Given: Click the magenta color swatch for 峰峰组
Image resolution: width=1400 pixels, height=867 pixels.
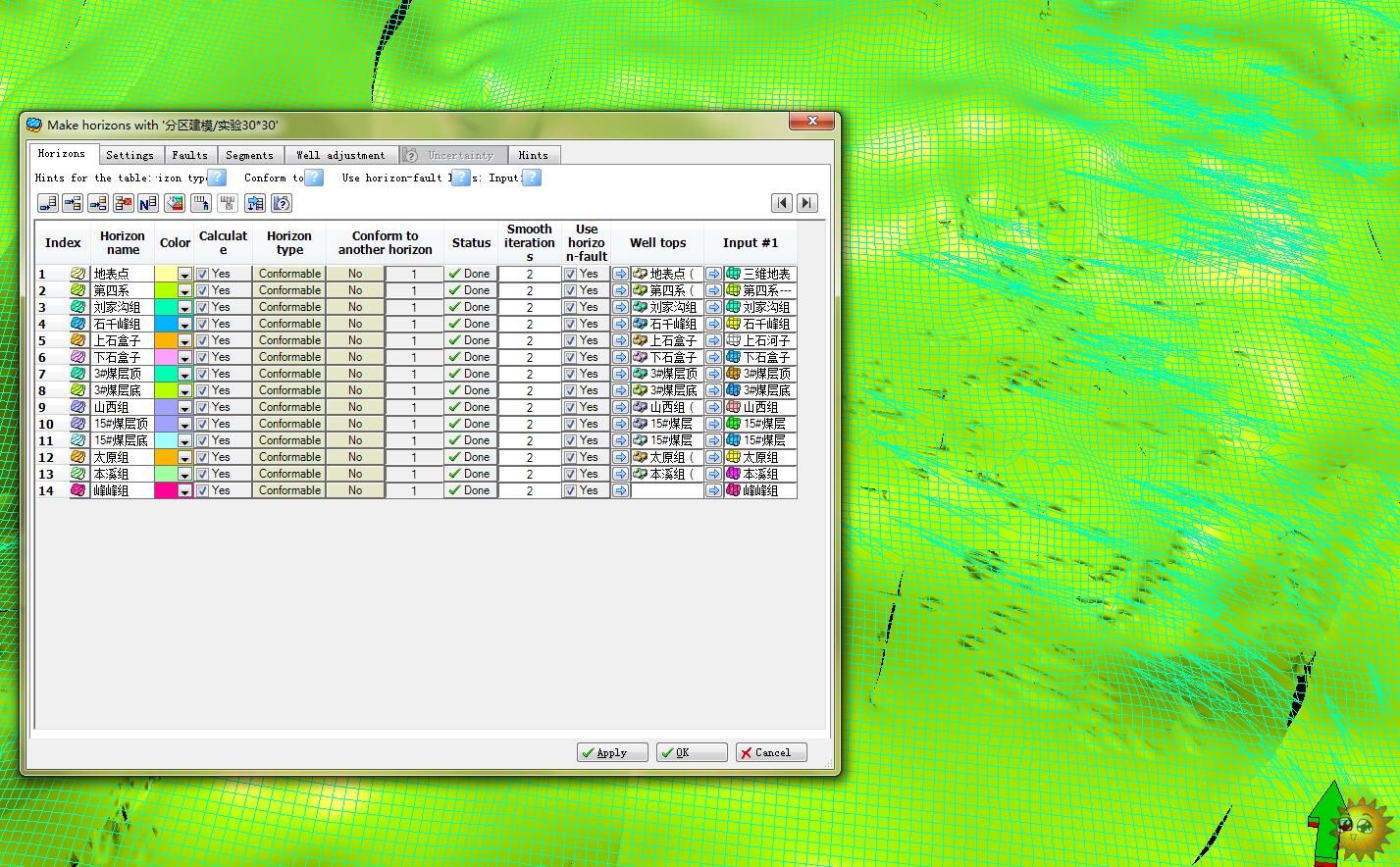Looking at the screenshot, I should tap(166, 490).
